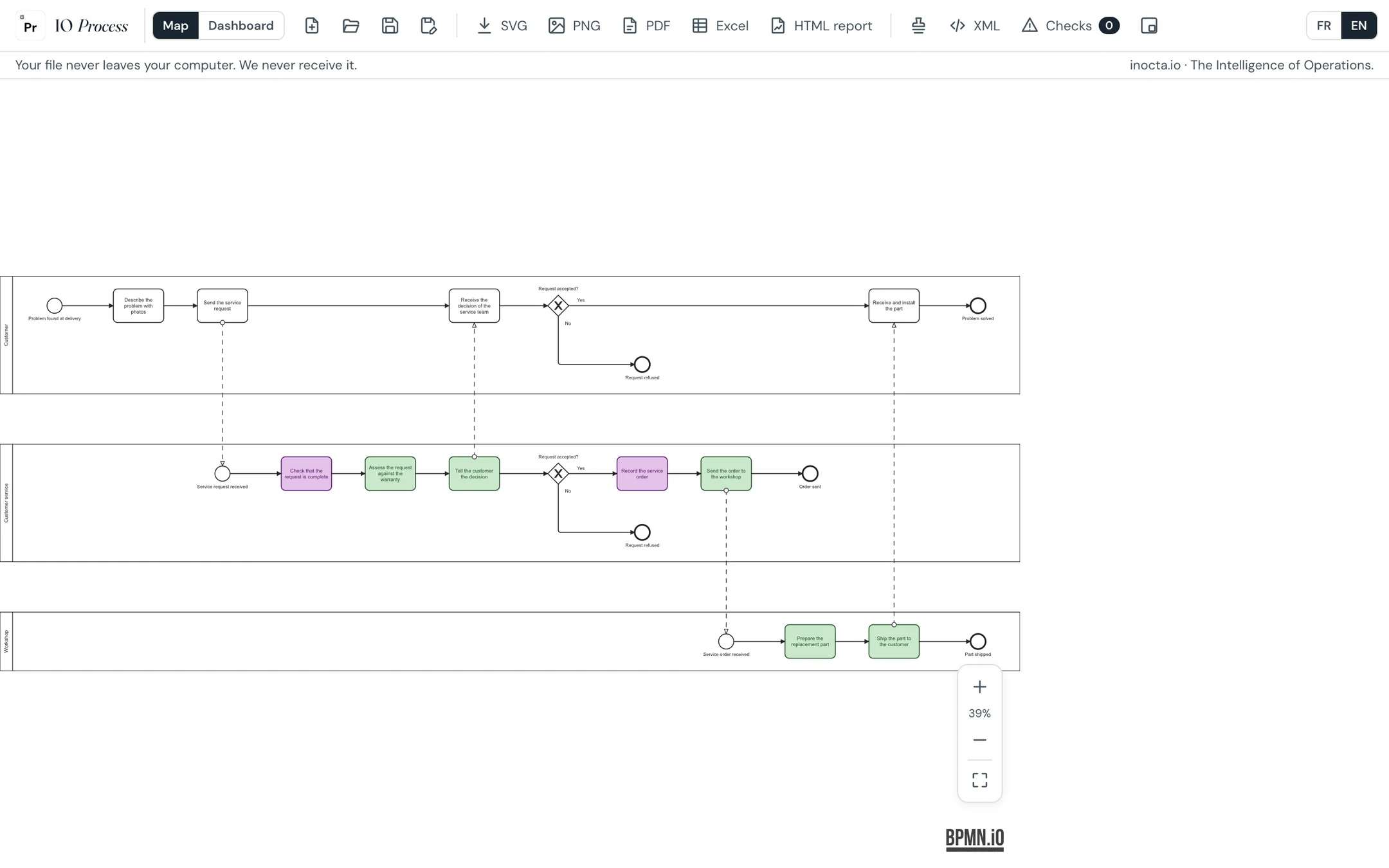
Task: Select 'Send the service request' task
Action: click(222, 306)
